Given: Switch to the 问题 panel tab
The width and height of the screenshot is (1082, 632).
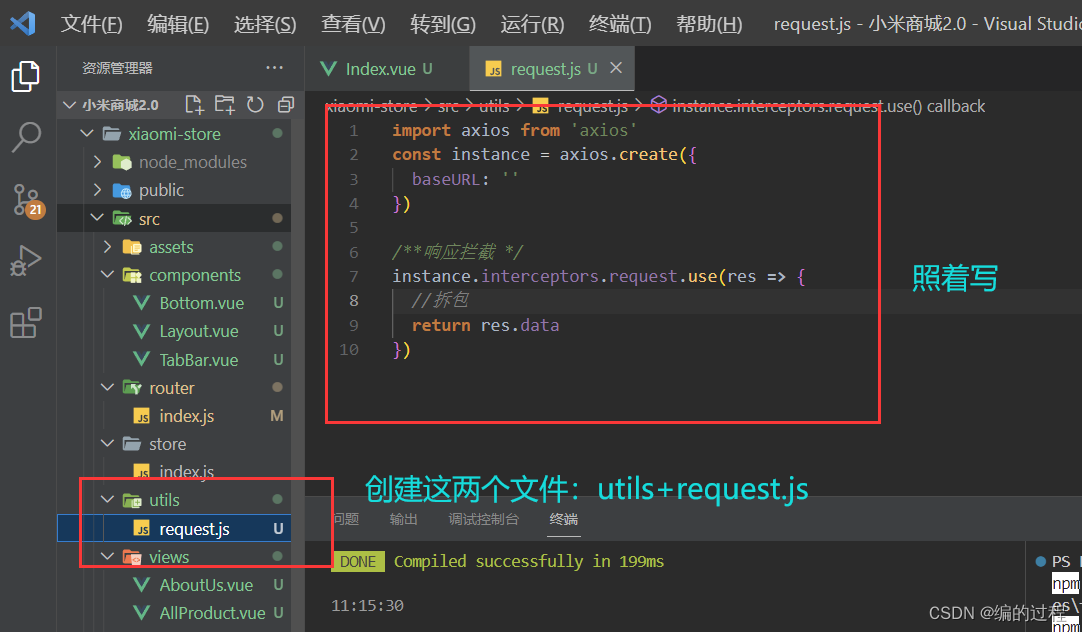Looking at the screenshot, I should [x=346, y=520].
